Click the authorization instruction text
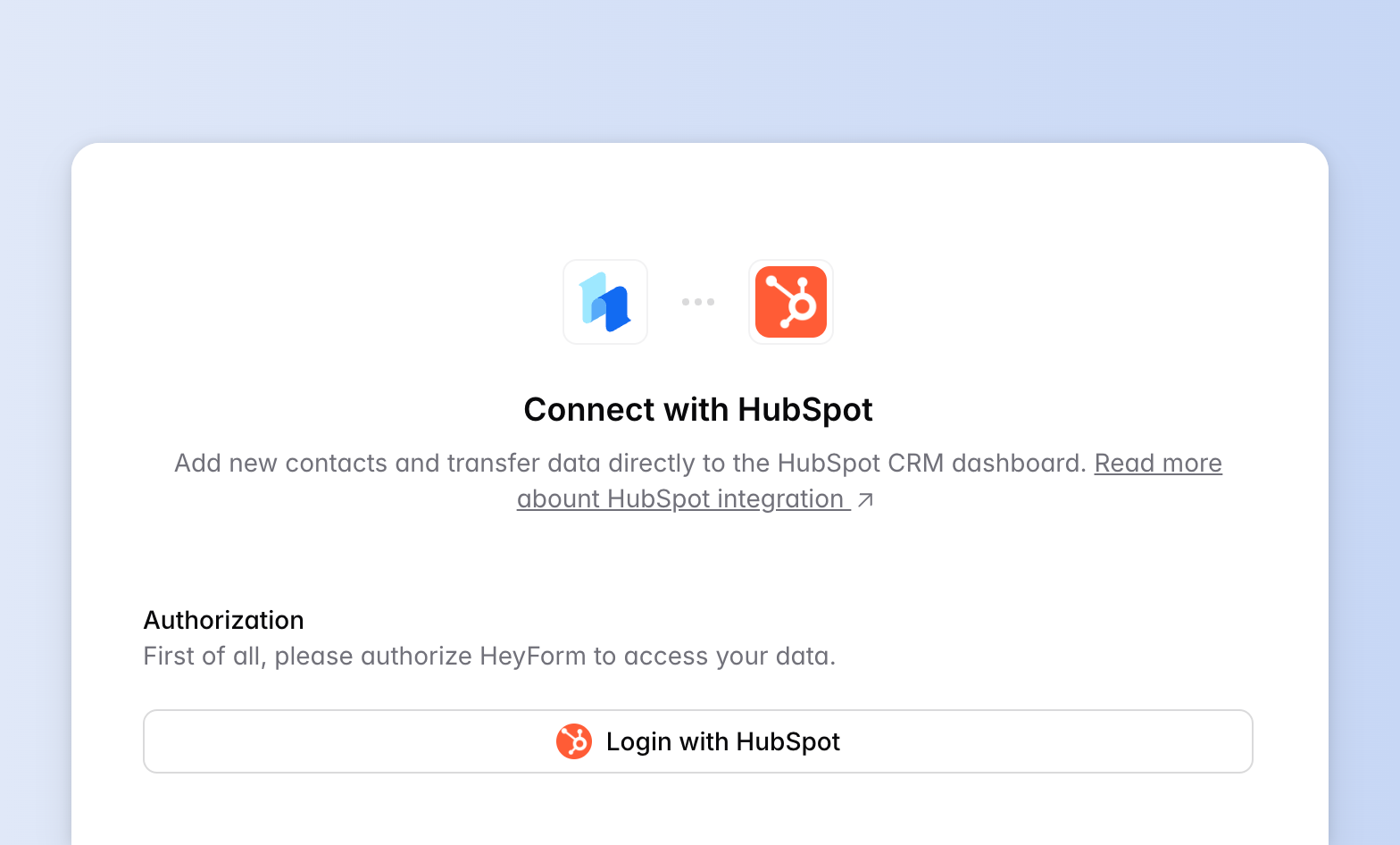1400x845 pixels. [x=489, y=656]
